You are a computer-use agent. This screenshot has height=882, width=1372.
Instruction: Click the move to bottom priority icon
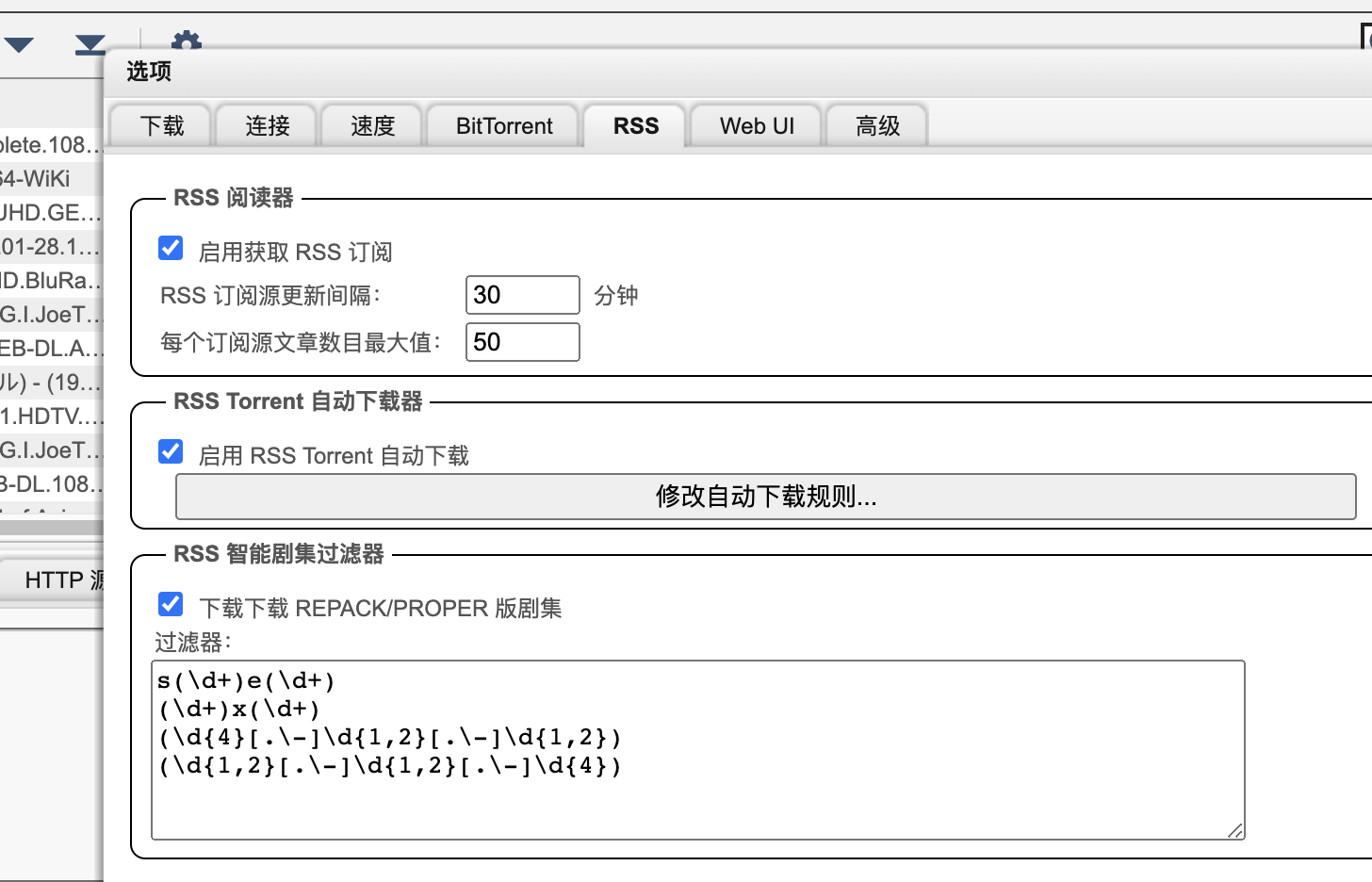tap(90, 44)
